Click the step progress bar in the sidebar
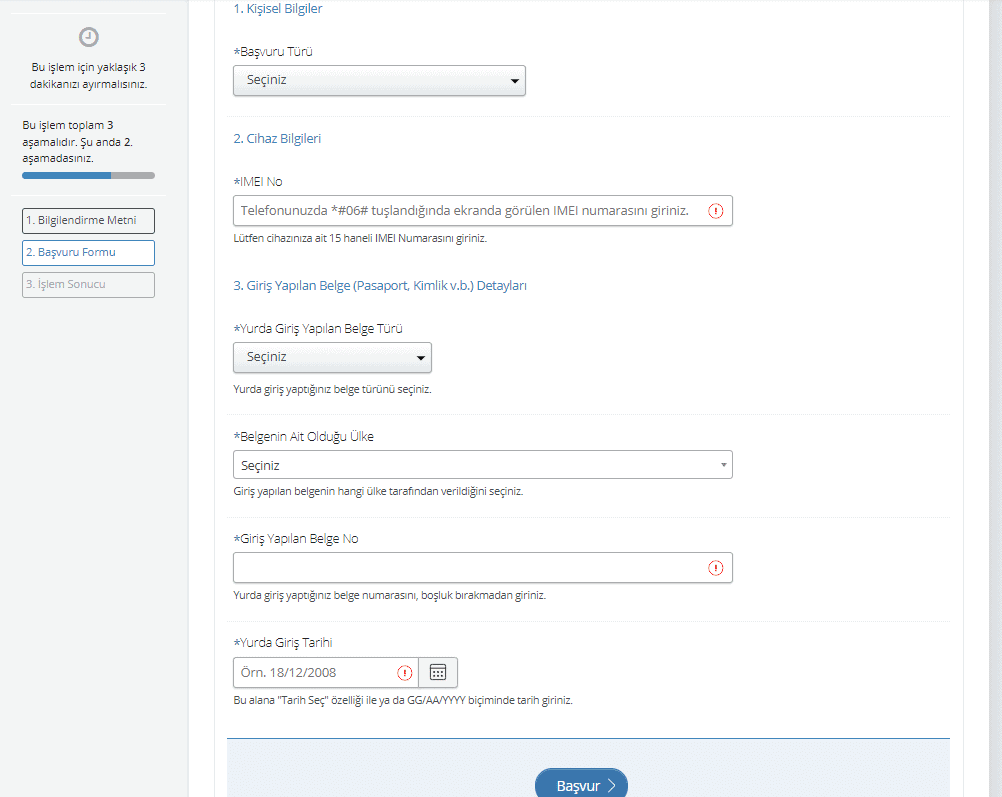The height and width of the screenshot is (797, 1002). click(x=88, y=175)
